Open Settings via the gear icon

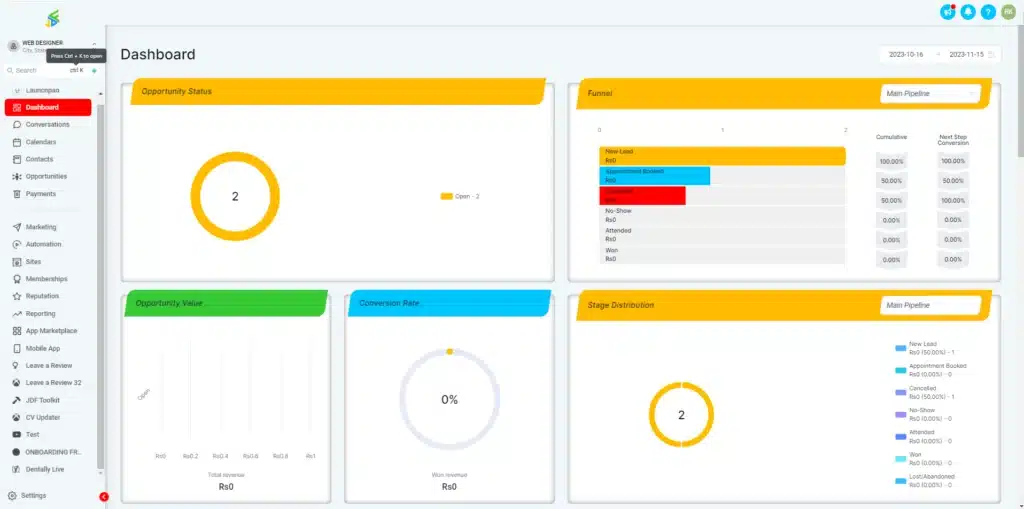13,496
